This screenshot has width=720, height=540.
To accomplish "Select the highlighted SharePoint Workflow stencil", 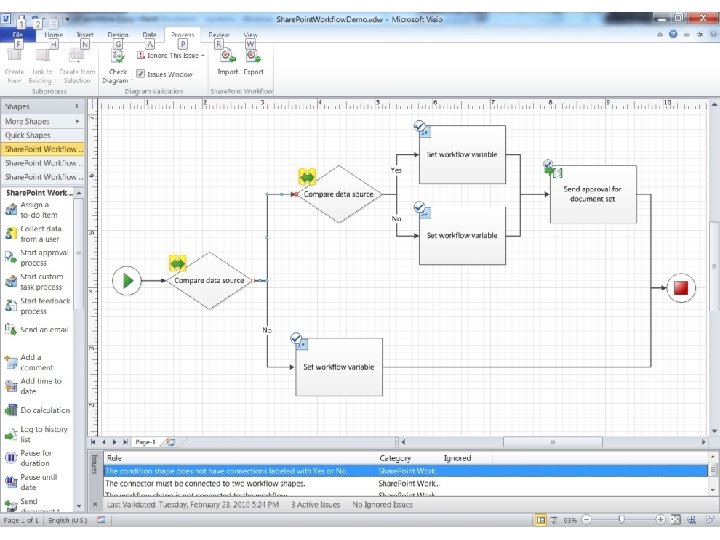I will (42, 149).
